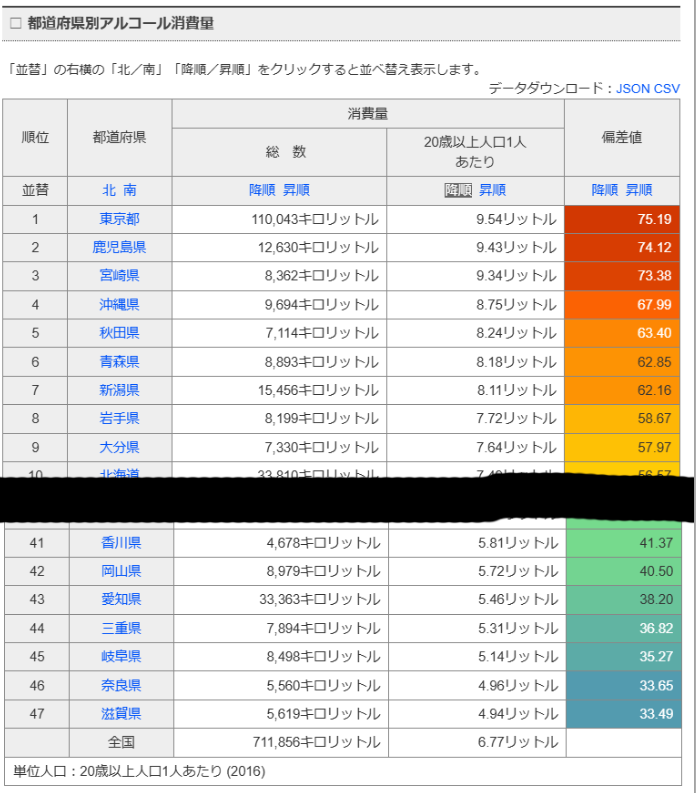Viewport: 696px width, 793px height.
Task: Open the 沖縄県 prefecture link
Action: (120, 304)
